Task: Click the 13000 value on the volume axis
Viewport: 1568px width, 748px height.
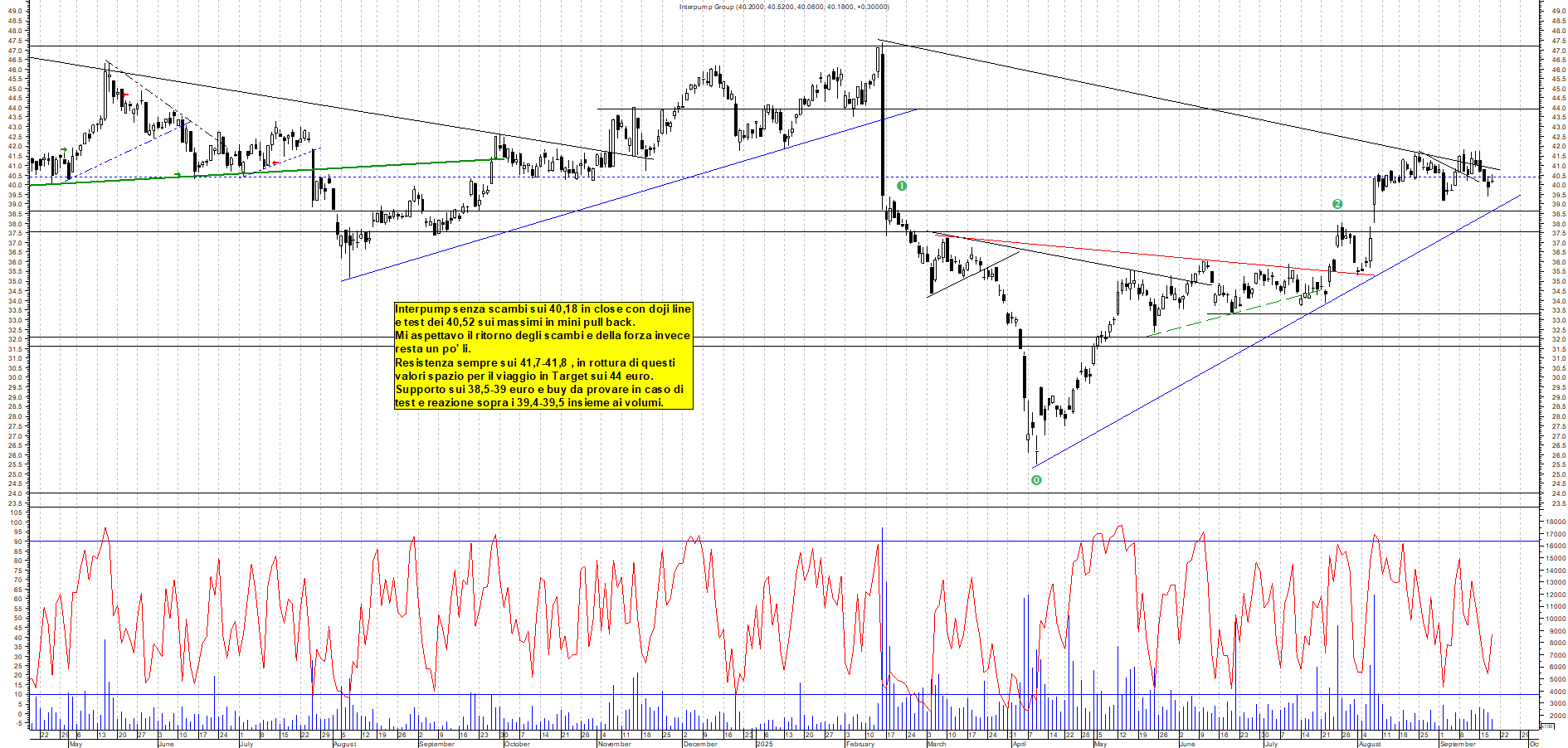Action: point(1556,582)
